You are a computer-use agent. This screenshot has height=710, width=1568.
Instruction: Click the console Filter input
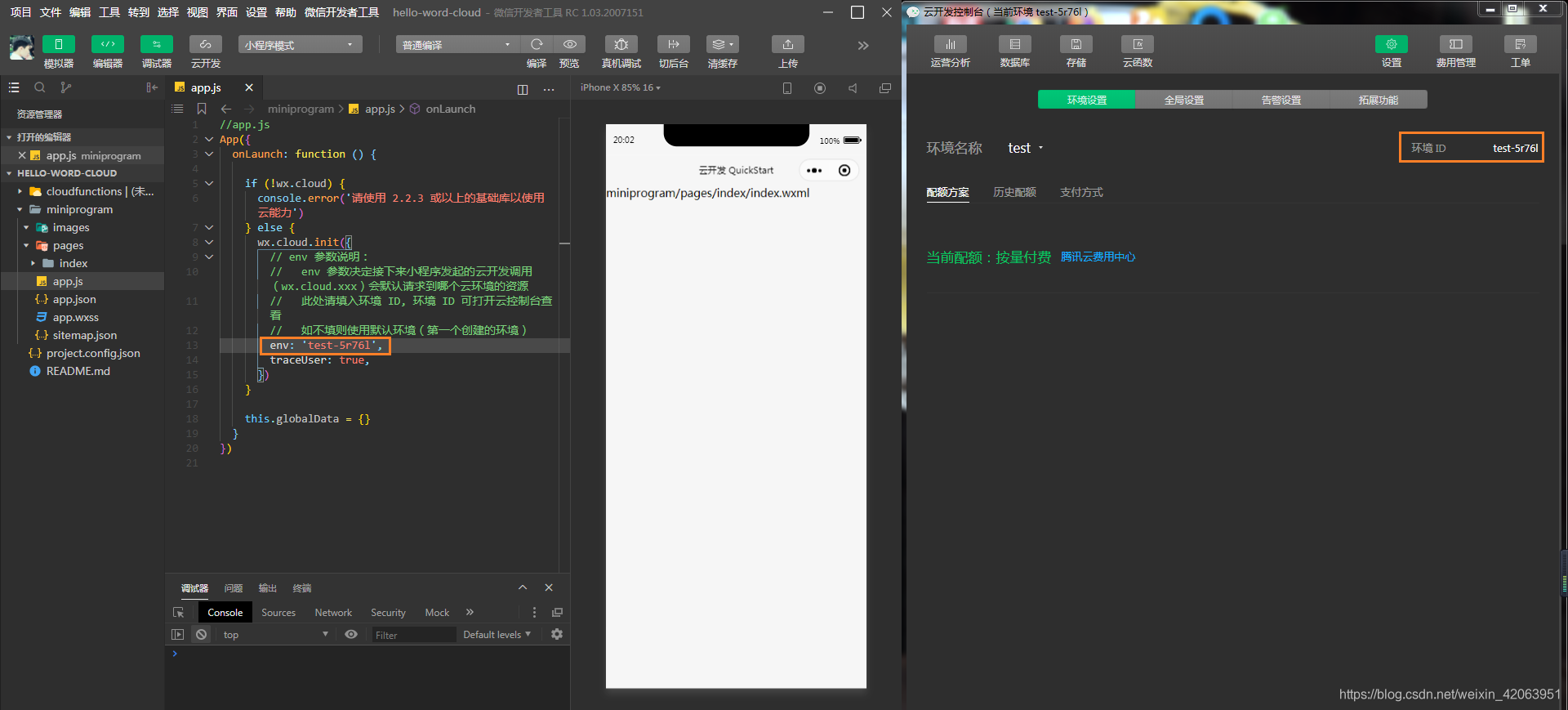[x=413, y=635]
